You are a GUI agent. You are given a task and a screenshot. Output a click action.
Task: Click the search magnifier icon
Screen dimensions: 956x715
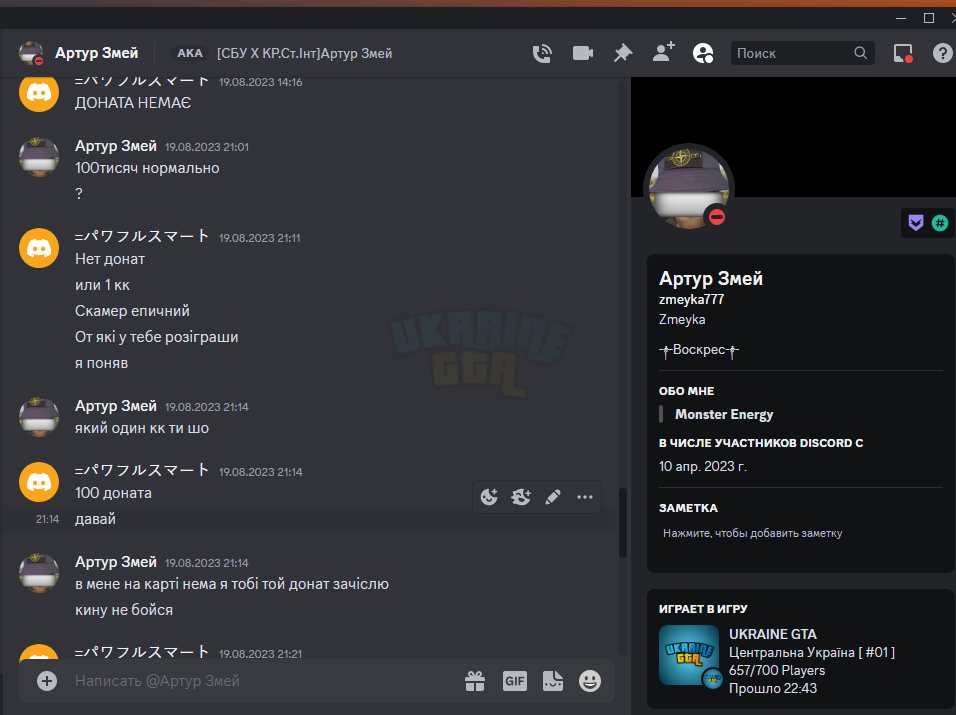pos(860,53)
